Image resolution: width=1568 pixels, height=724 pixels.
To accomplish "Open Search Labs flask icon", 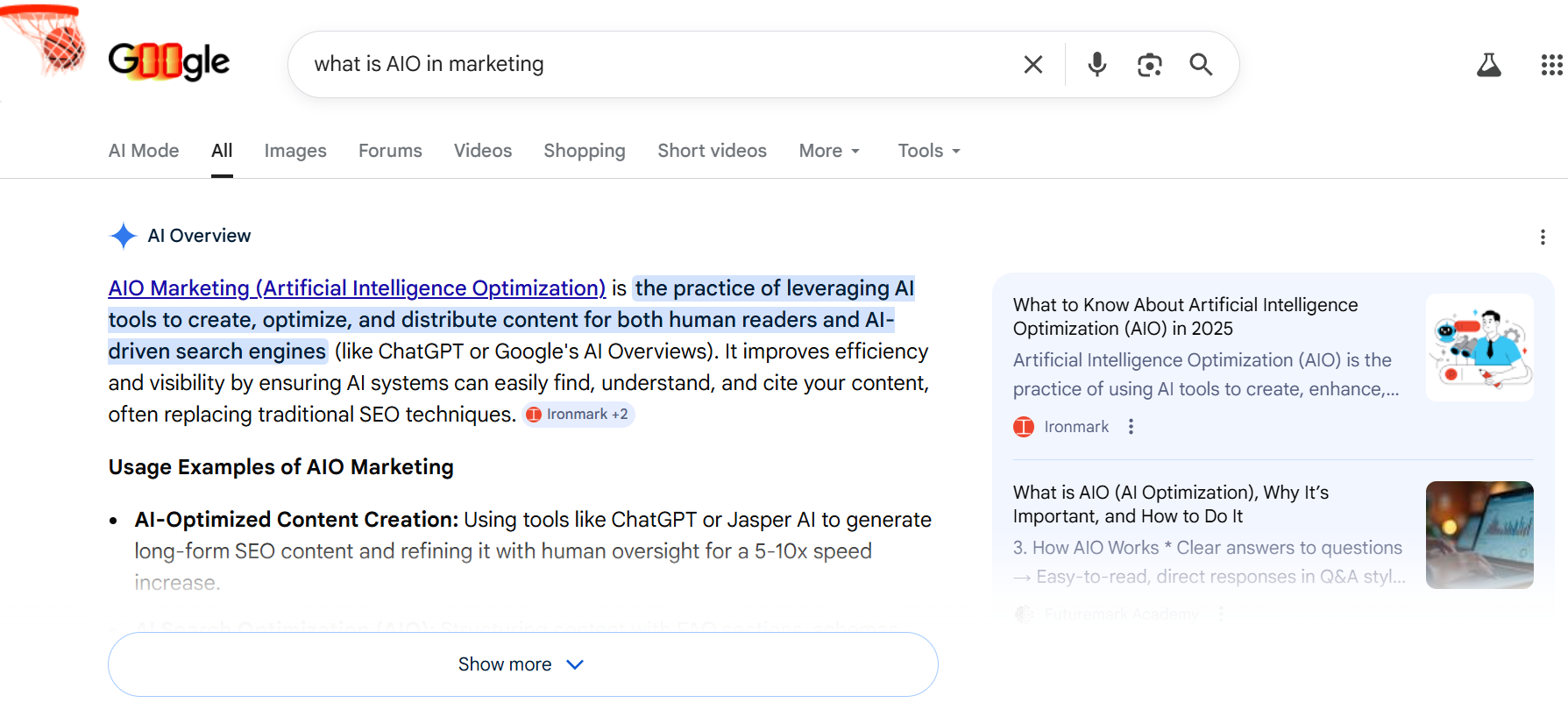I will click(1488, 64).
